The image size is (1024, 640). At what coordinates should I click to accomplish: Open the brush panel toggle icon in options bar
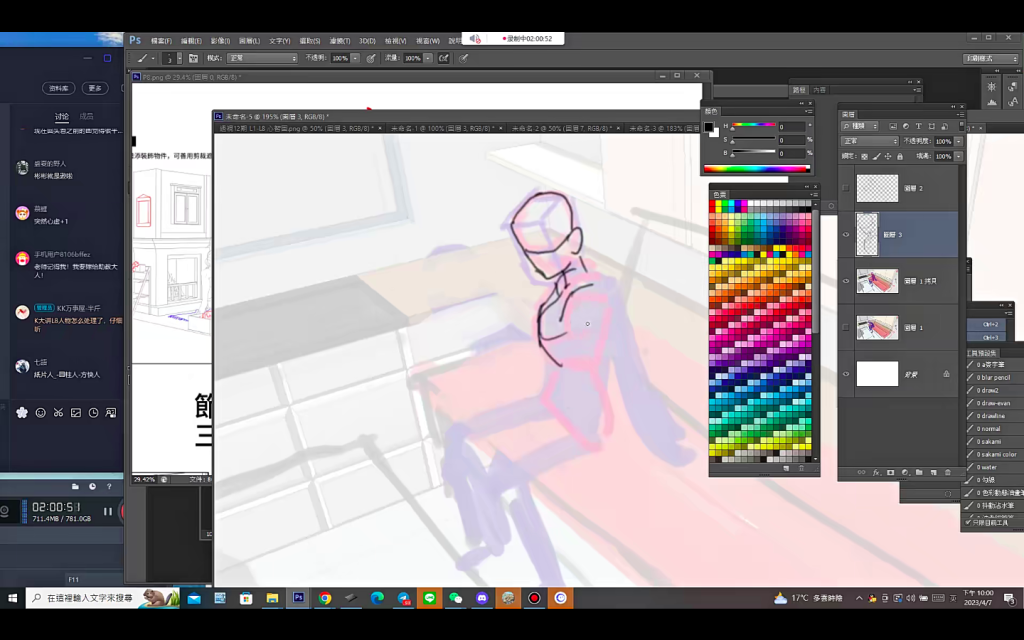click(194, 58)
